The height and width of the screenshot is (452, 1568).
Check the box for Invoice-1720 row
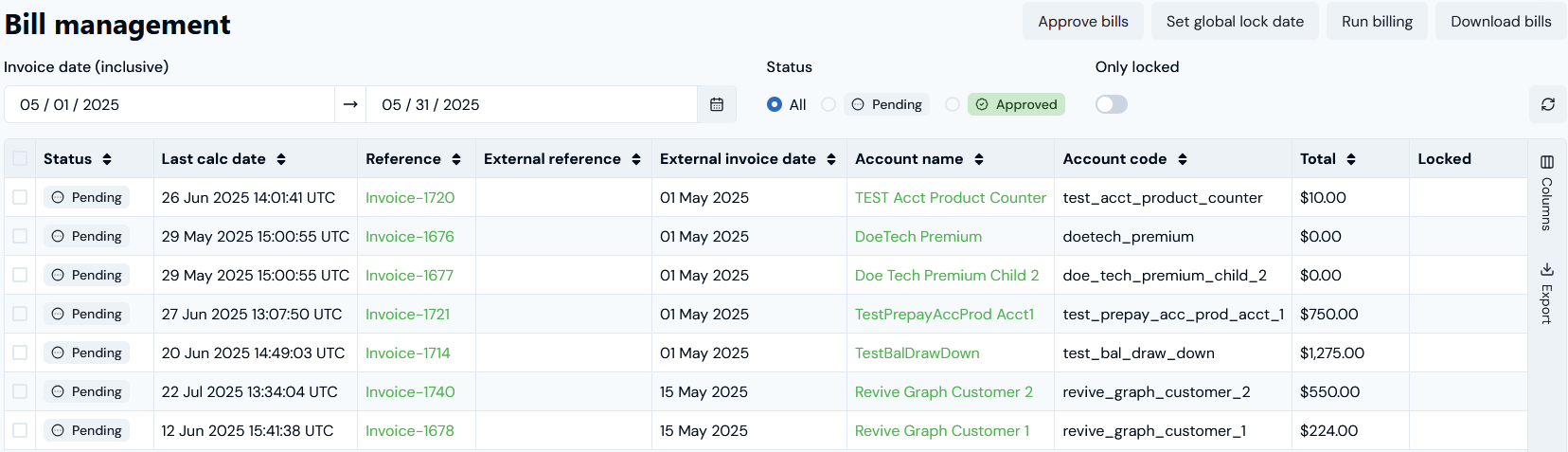pos(20,197)
